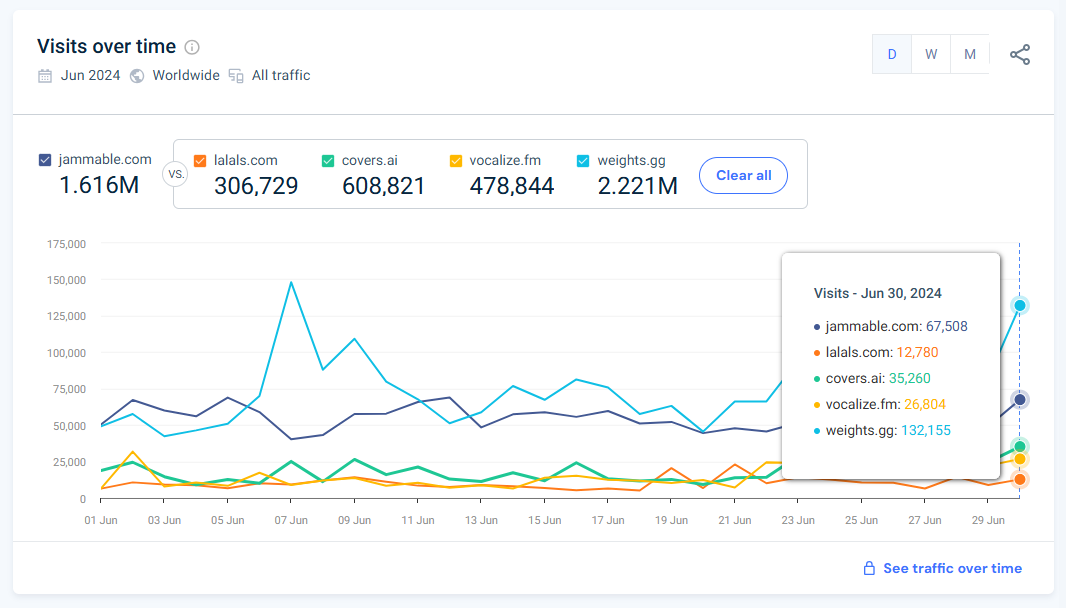Click the weights.gg: 132,155 tooltip row

(x=882, y=430)
